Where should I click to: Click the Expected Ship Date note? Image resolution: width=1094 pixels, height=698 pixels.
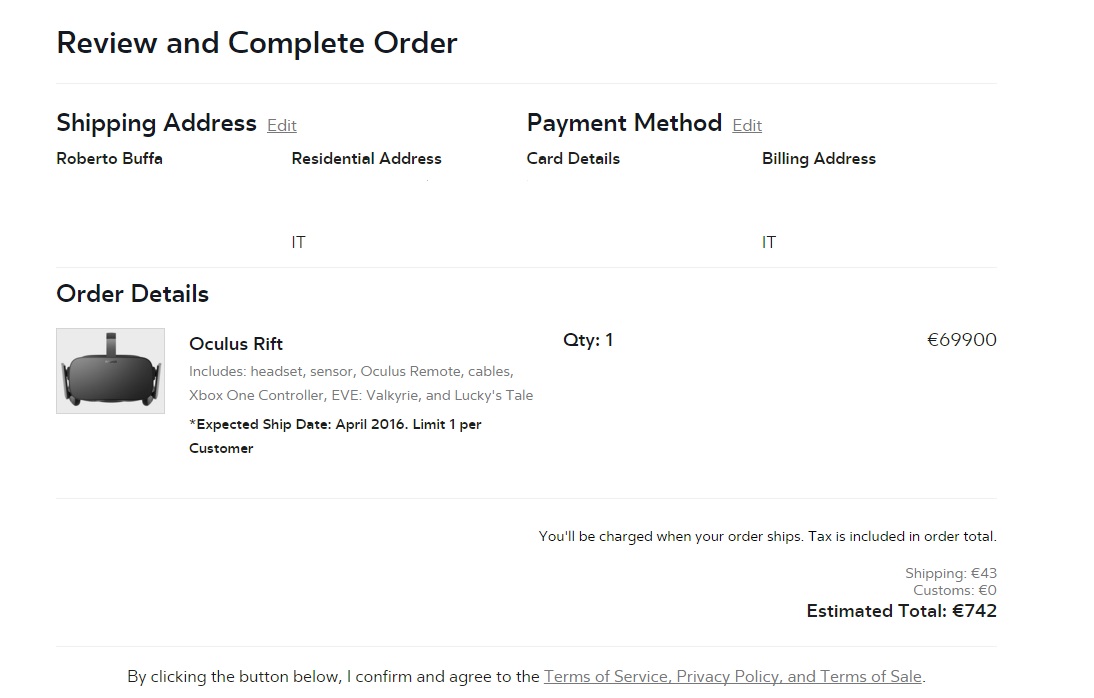pyautogui.click(x=335, y=436)
